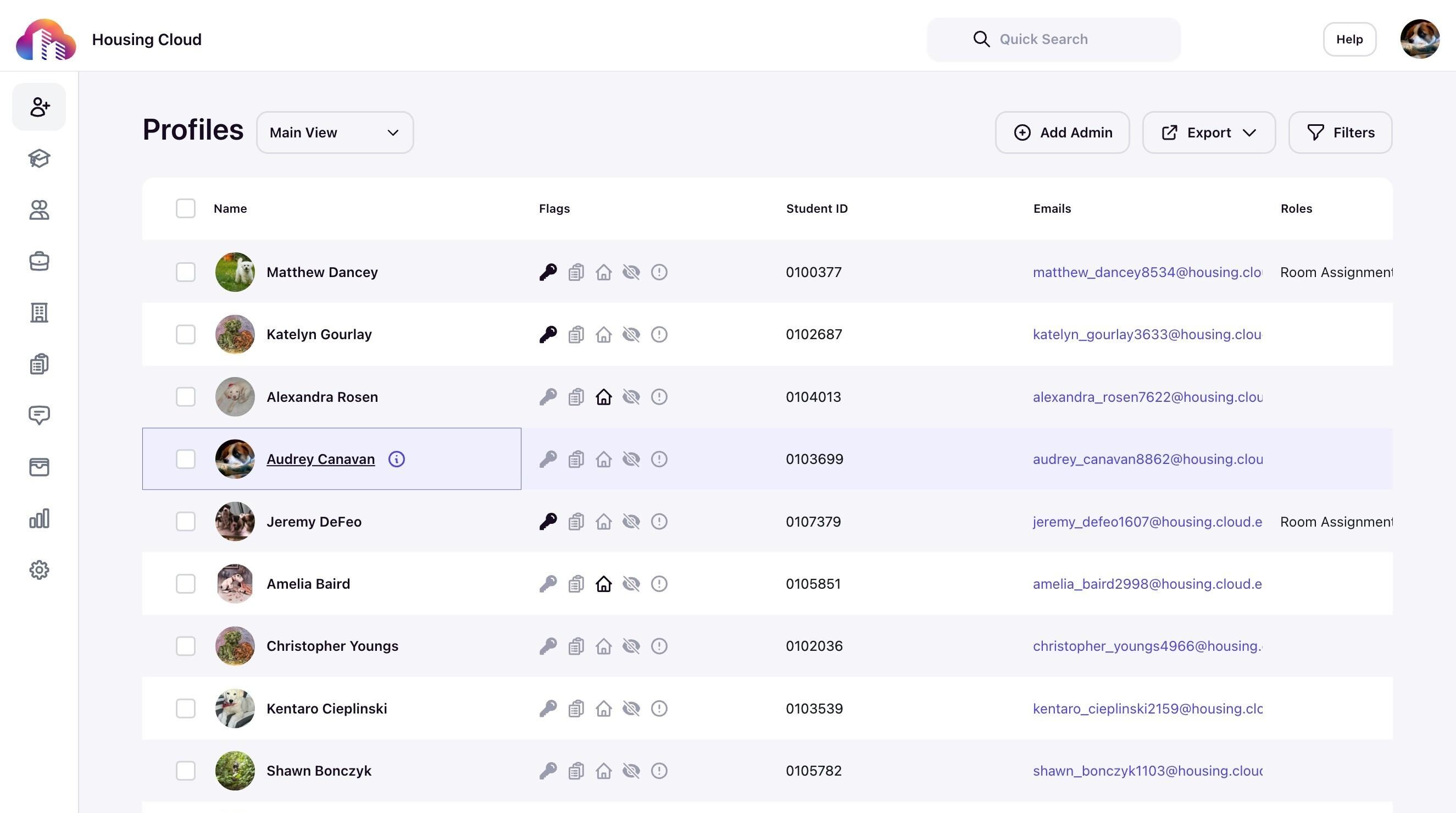Click Jeremy DeFeo's alert flag icon

tap(659, 521)
